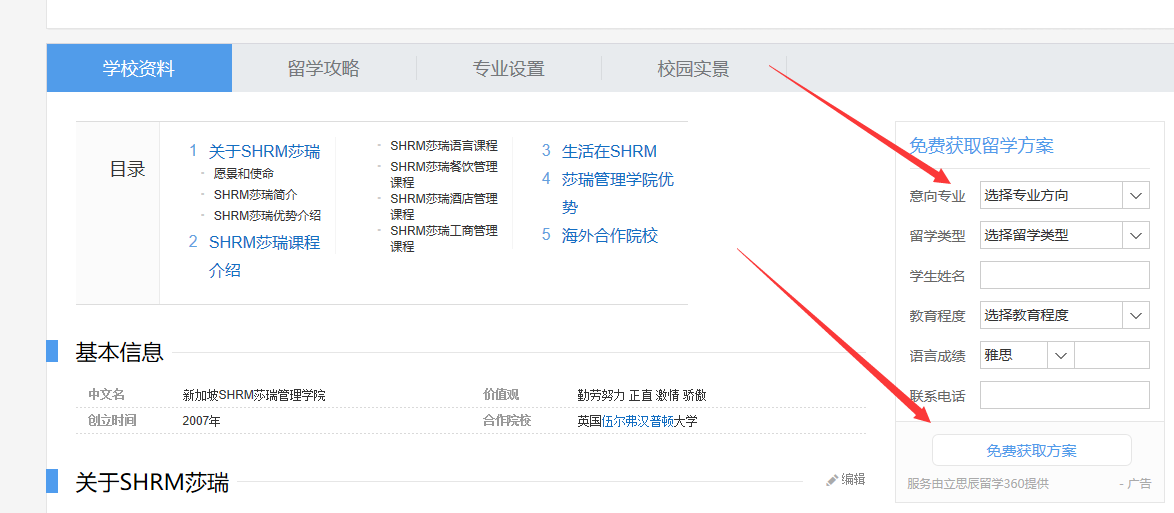Jump to SHRM莎瑞课程介绍 section
This screenshot has width=1174, height=513.
[264, 256]
